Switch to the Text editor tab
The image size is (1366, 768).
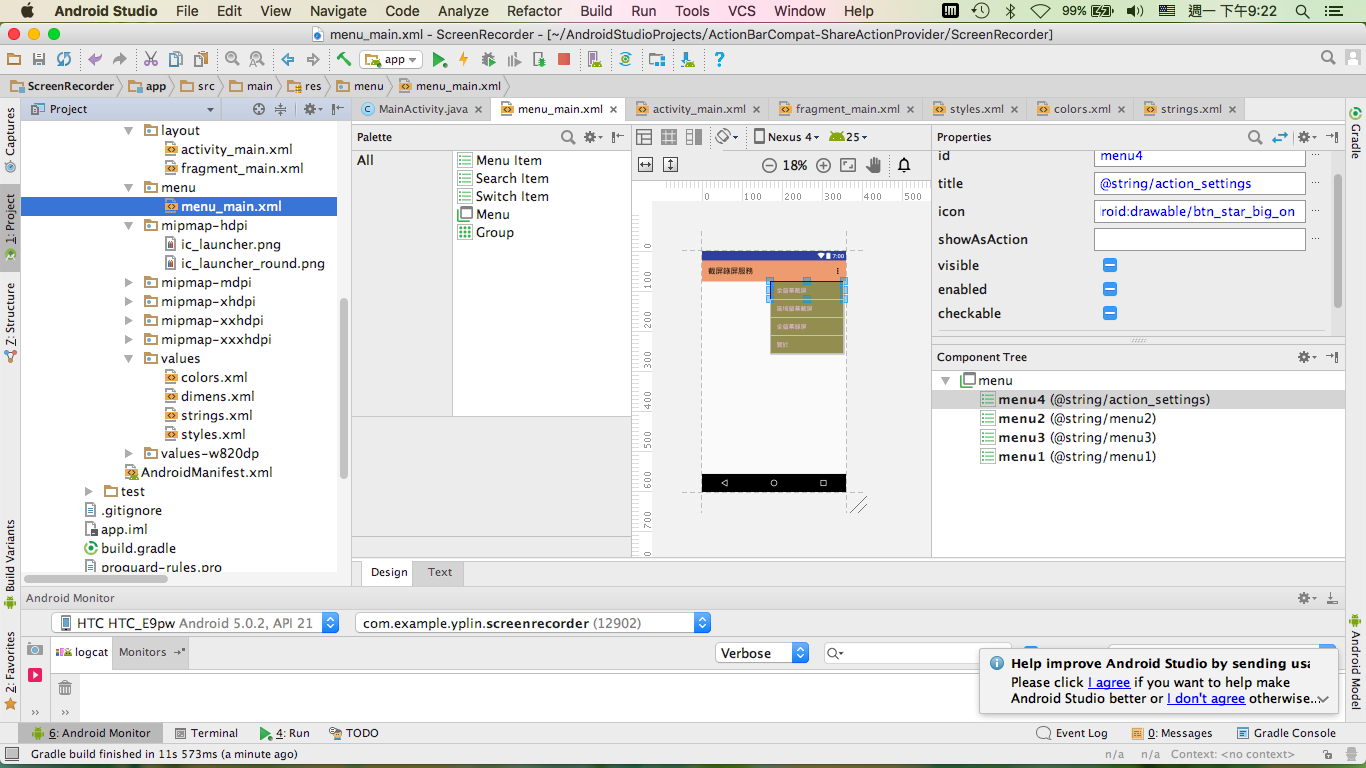point(440,572)
